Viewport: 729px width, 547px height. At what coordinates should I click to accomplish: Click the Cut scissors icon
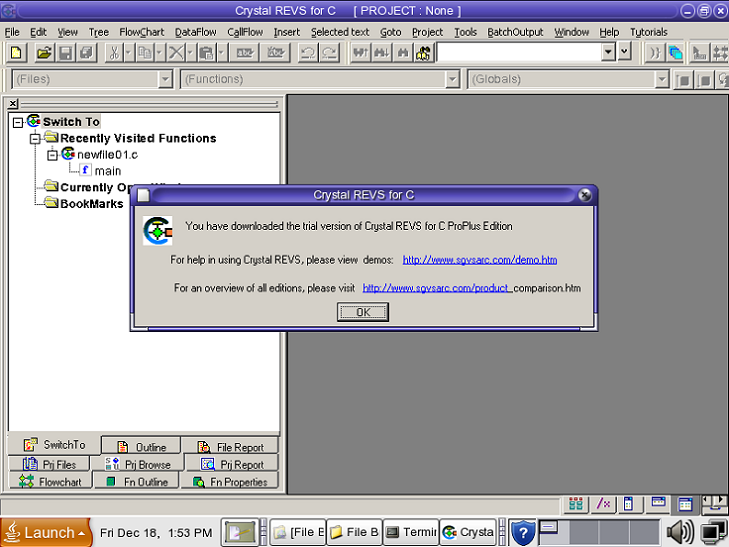coord(114,53)
